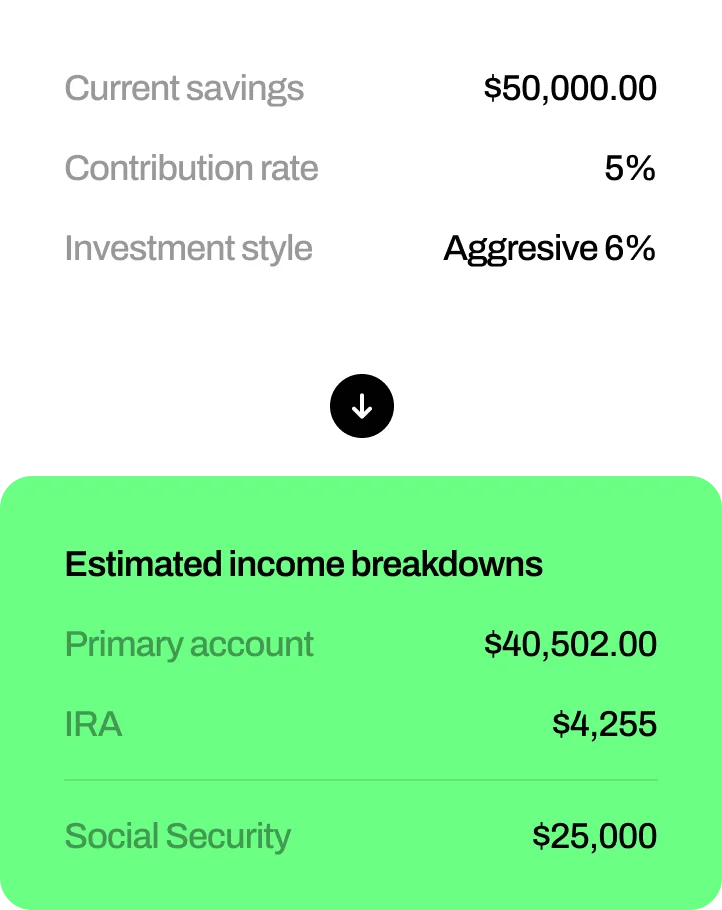Click the 'Contribution rate' label
Image resolution: width=722 pixels, height=910 pixels.
click(x=191, y=168)
